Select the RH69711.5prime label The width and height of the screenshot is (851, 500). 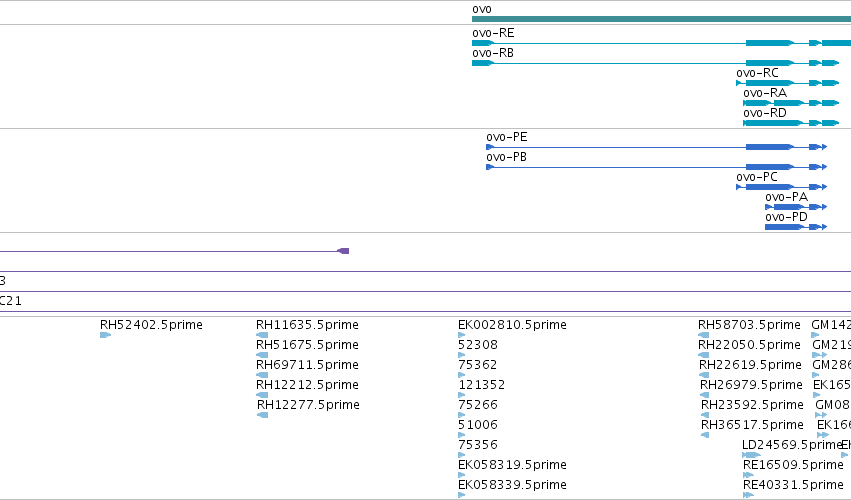[x=307, y=365]
